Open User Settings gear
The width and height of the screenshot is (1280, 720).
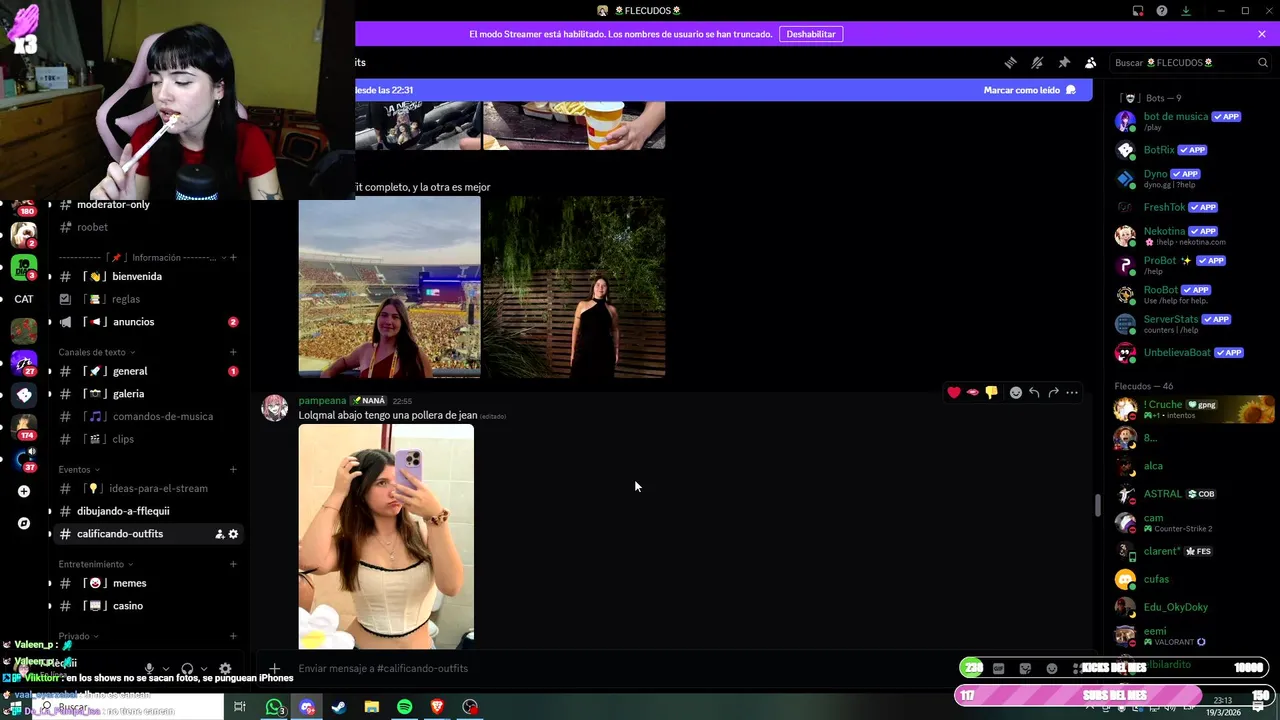[225, 669]
